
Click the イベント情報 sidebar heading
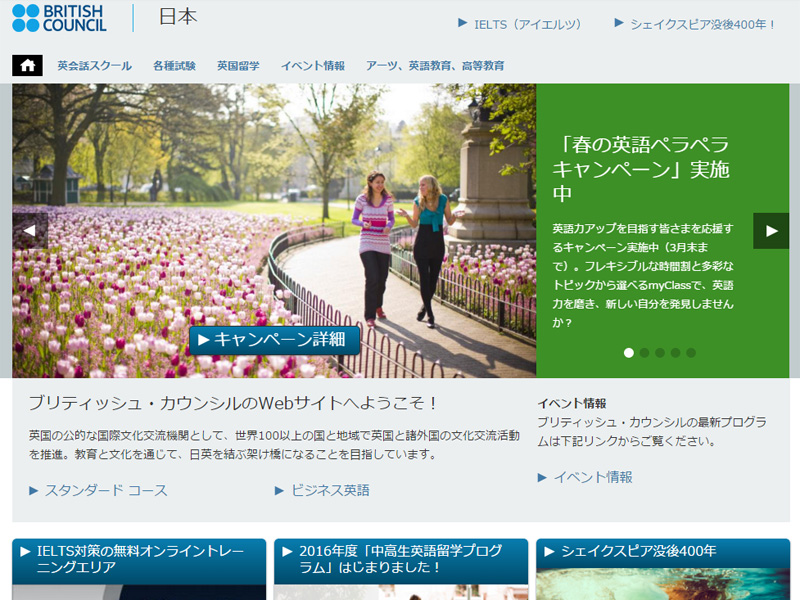[572, 404]
